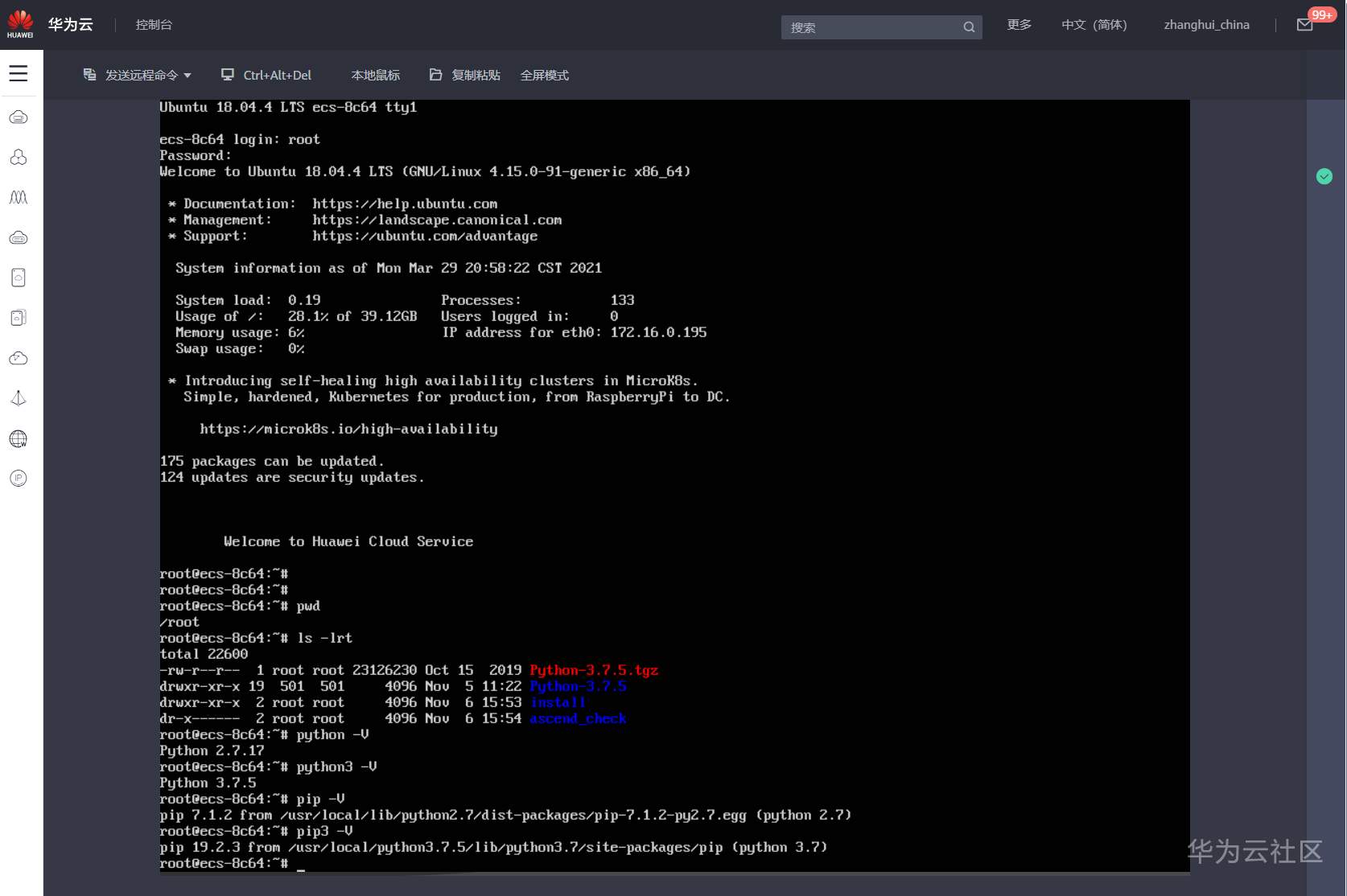Viewport: 1347px width, 896px height.
Task: Click the Huawei logo
Action: pyautogui.click(x=20, y=24)
